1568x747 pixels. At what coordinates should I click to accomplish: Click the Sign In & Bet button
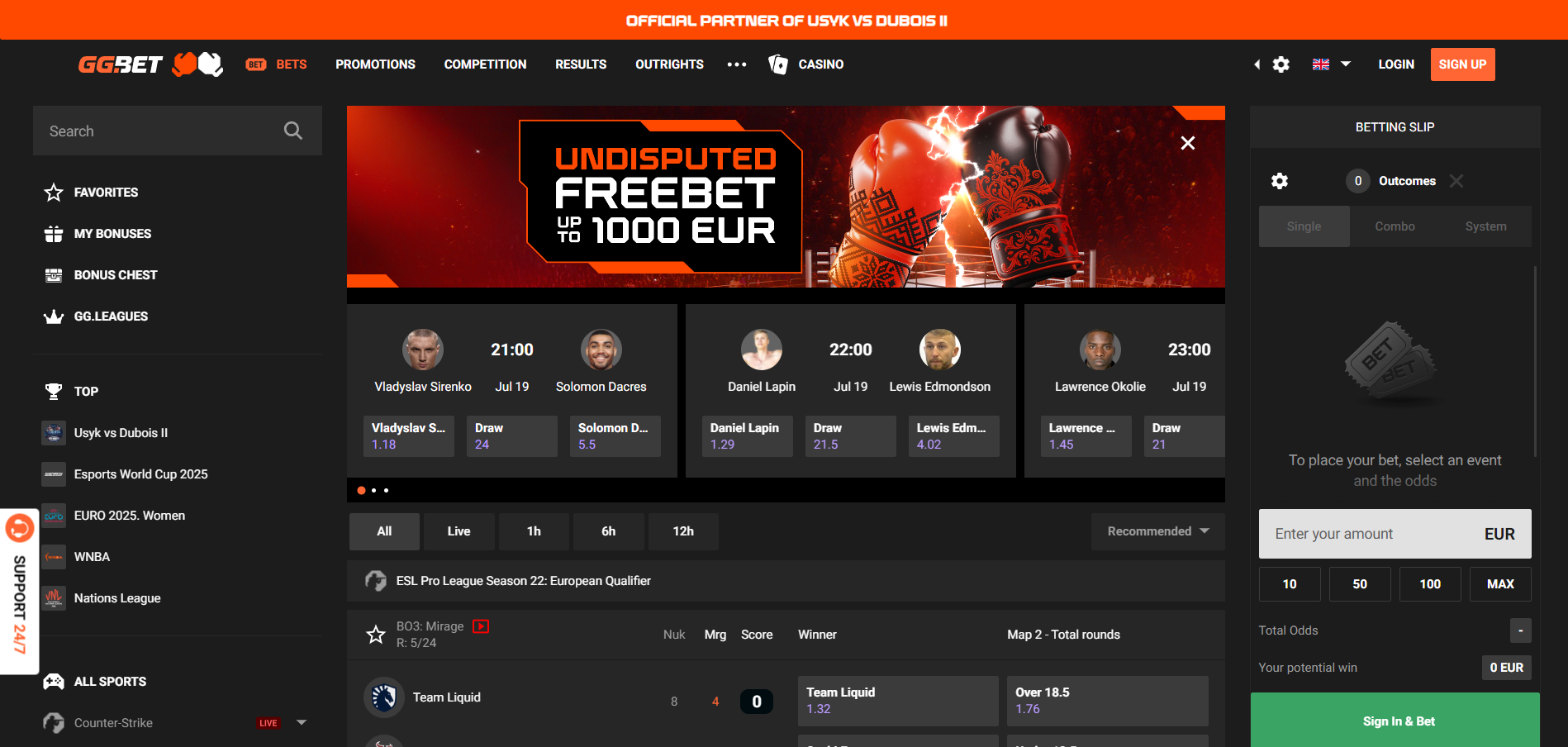pos(1395,721)
